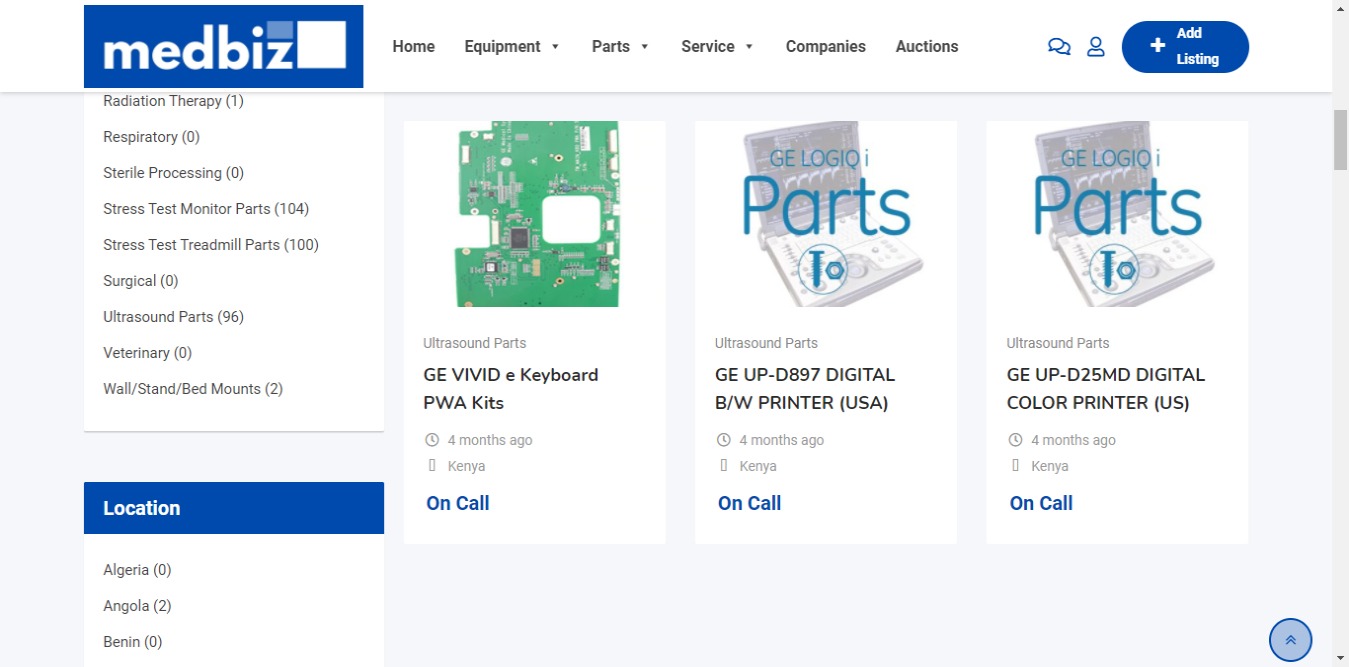Click the location icon on B/W printer listing

click(724, 466)
